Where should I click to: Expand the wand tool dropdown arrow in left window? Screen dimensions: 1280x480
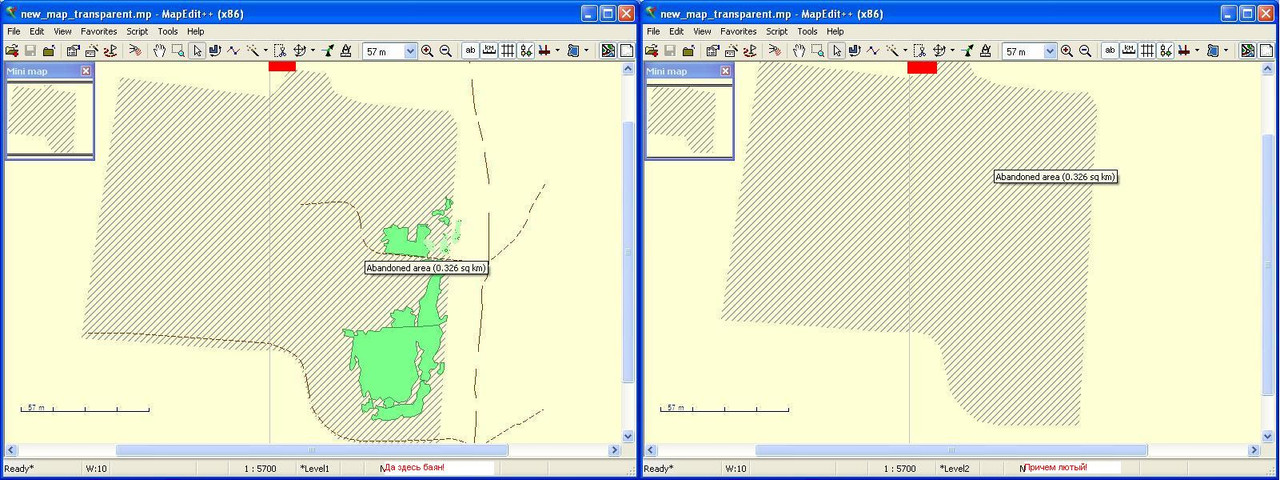point(265,51)
